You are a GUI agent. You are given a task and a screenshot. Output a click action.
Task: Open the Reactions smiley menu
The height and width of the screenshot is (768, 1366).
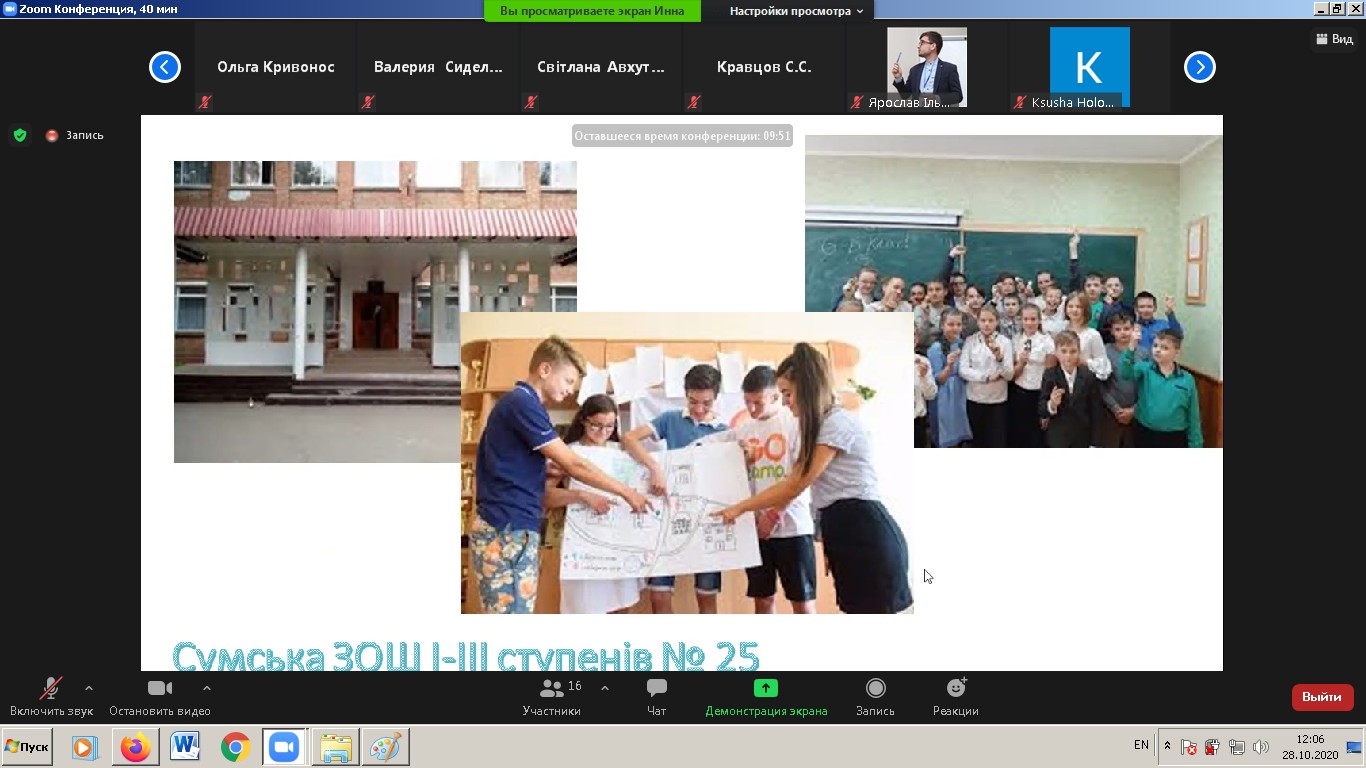[955, 688]
